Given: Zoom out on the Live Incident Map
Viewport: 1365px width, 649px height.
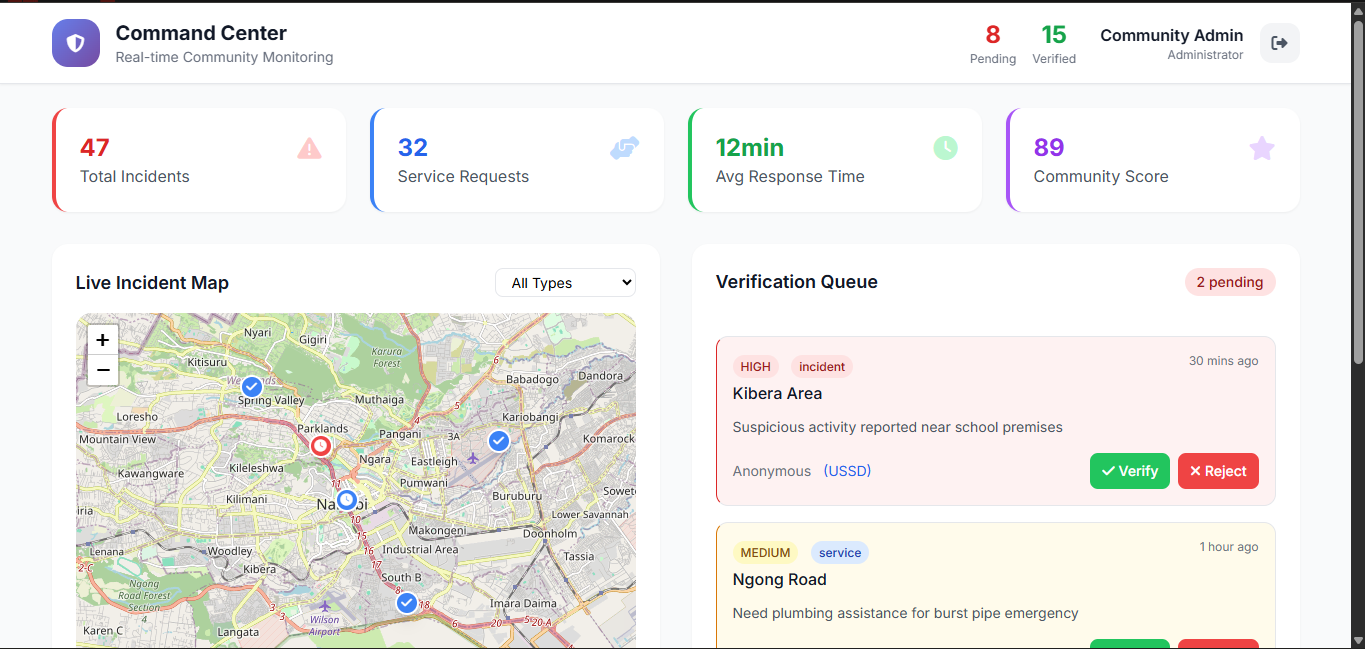Looking at the screenshot, I should click(x=102, y=370).
